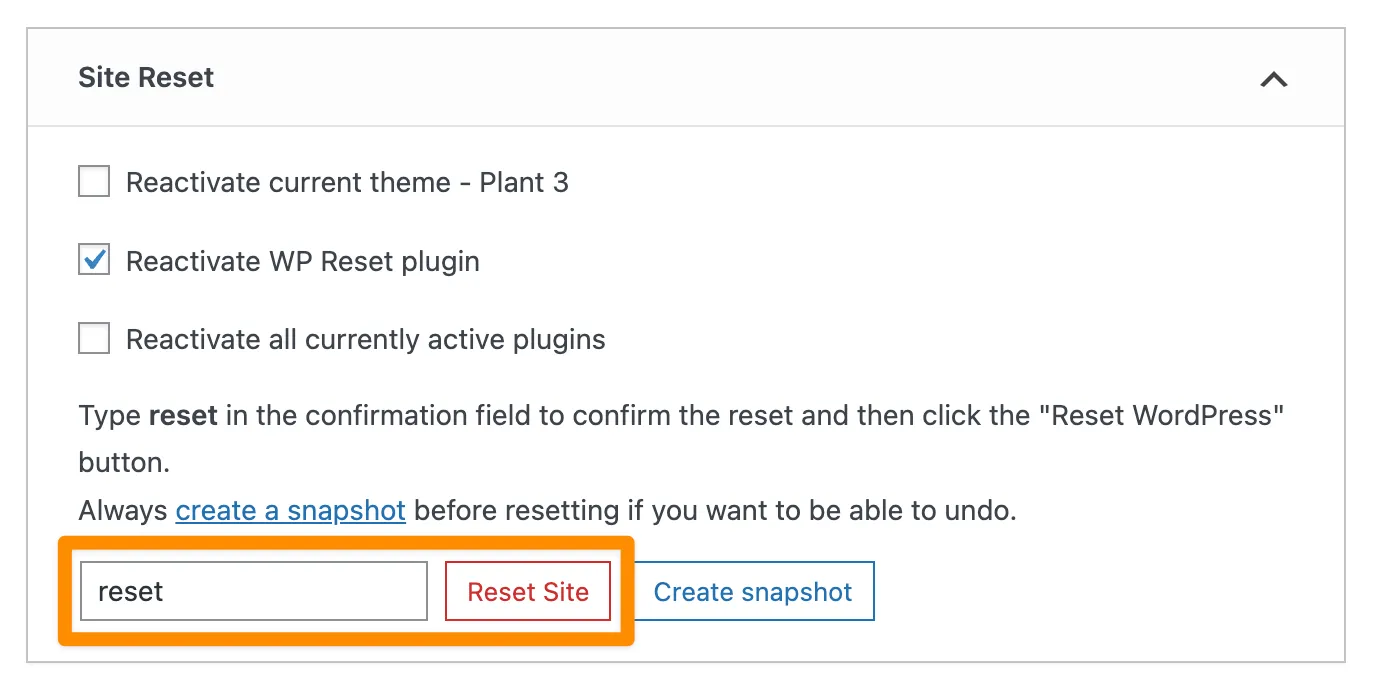Click the Site Reset section header
The height and width of the screenshot is (690, 1376).
click(146, 77)
